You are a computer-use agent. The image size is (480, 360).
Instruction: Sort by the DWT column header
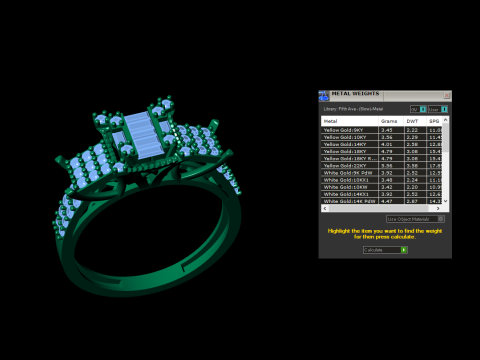[415, 121]
